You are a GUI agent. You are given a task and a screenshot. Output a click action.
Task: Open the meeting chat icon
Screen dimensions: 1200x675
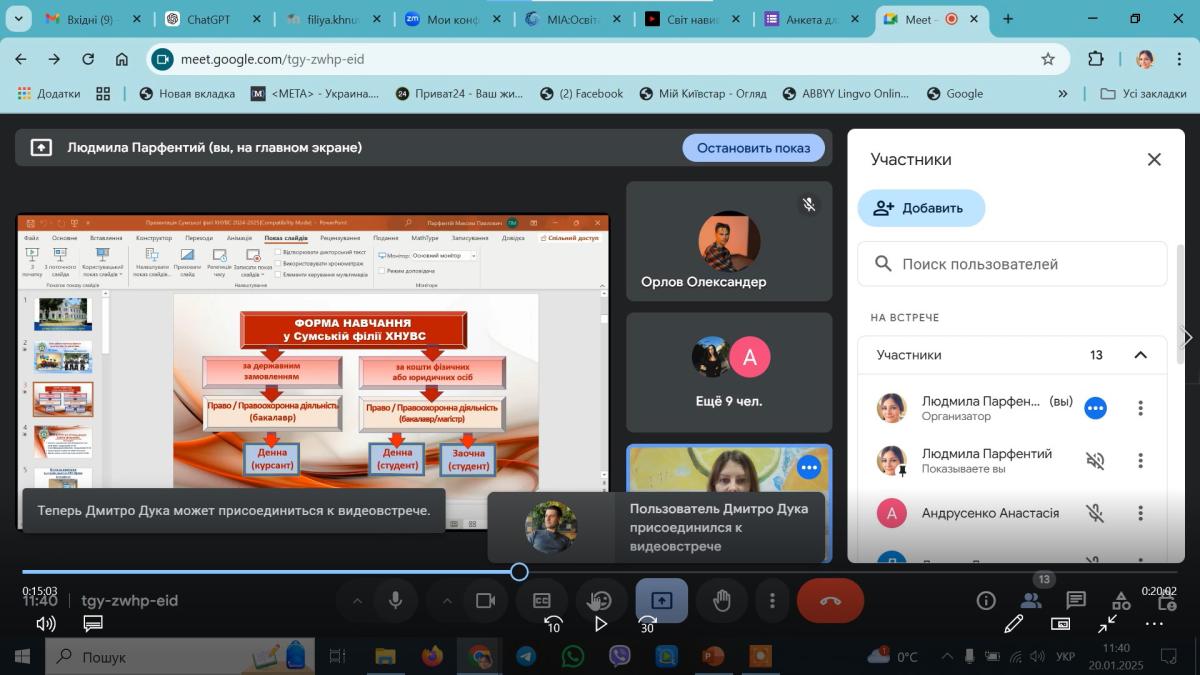coord(1076,600)
